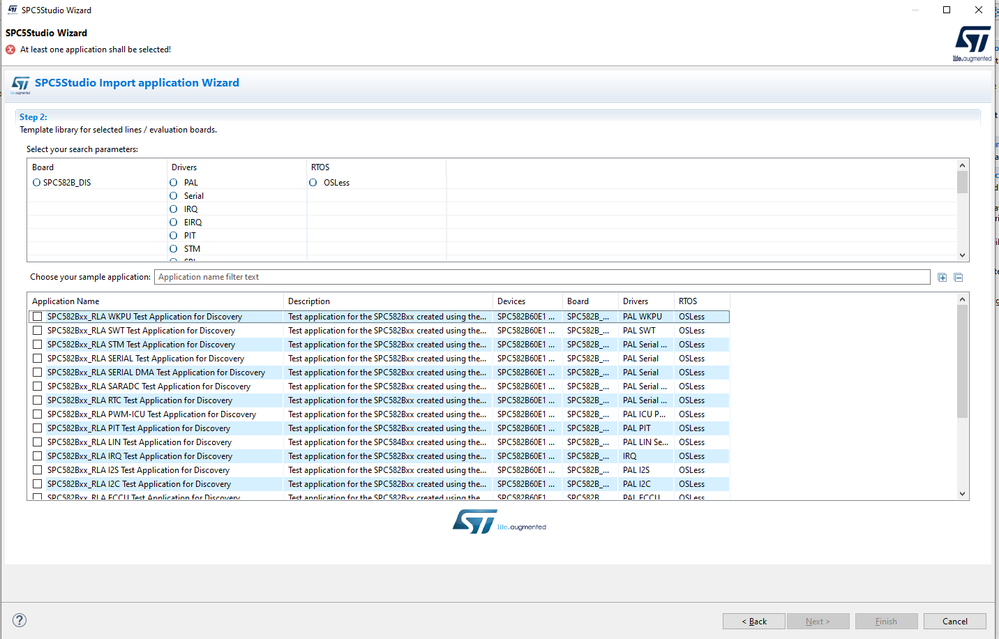This screenshot has height=639, width=999.
Task: Click scroll-up arrow of application list
Action: tap(962, 299)
